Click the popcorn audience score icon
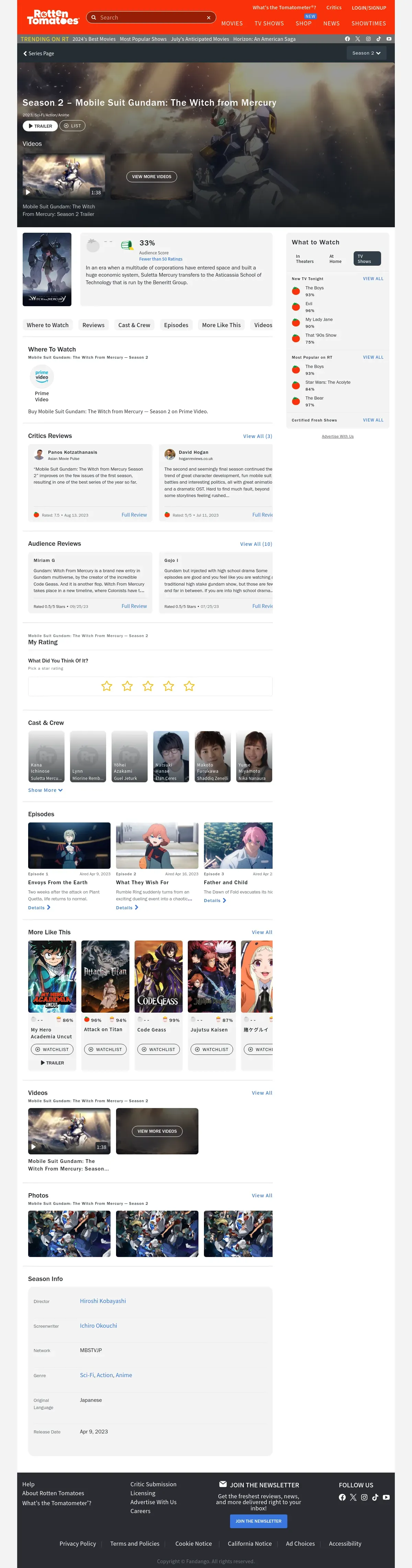412x1568 pixels. pyautogui.click(x=127, y=245)
